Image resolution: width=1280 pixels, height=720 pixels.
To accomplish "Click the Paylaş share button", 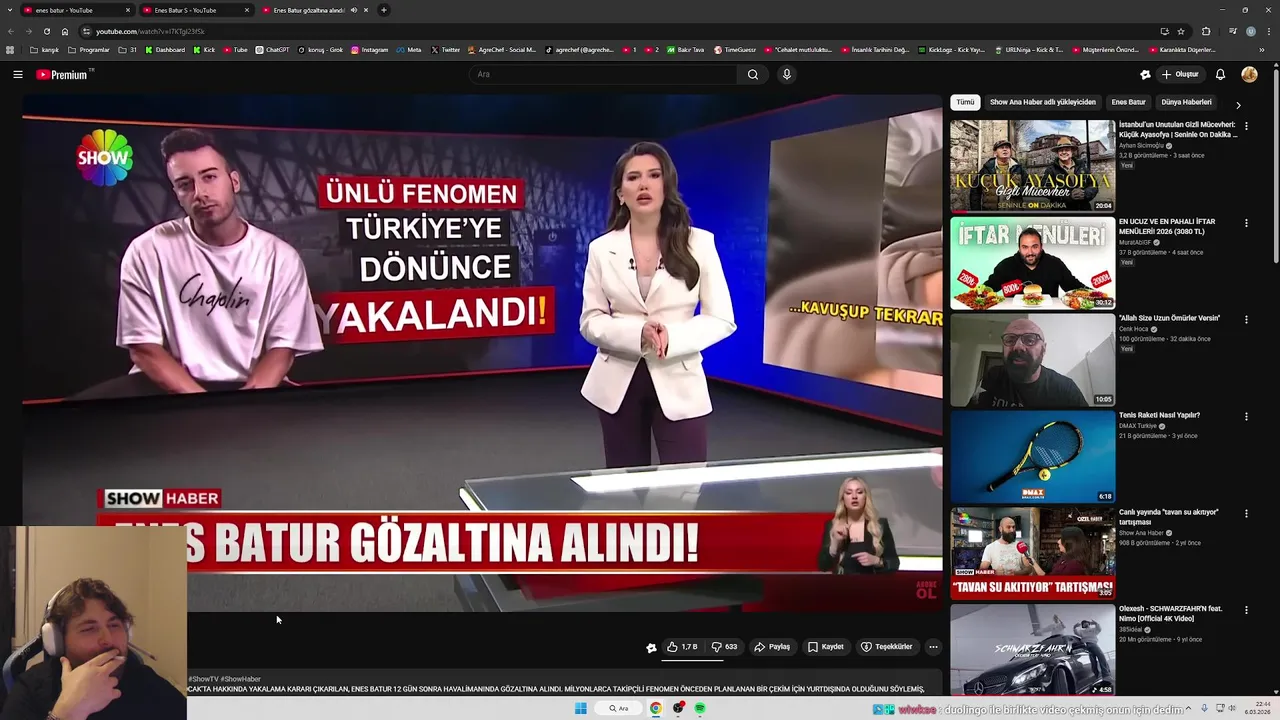I will point(772,647).
